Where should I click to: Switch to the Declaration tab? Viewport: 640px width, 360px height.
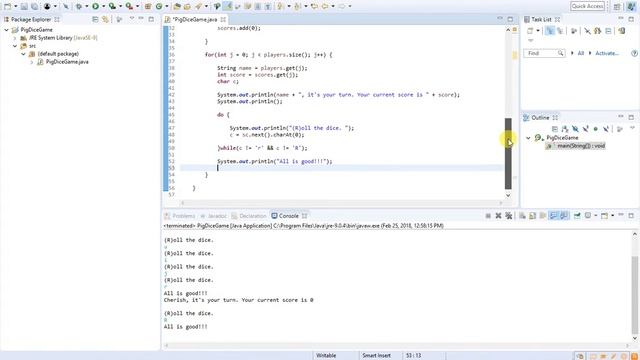(x=249, y=216)
